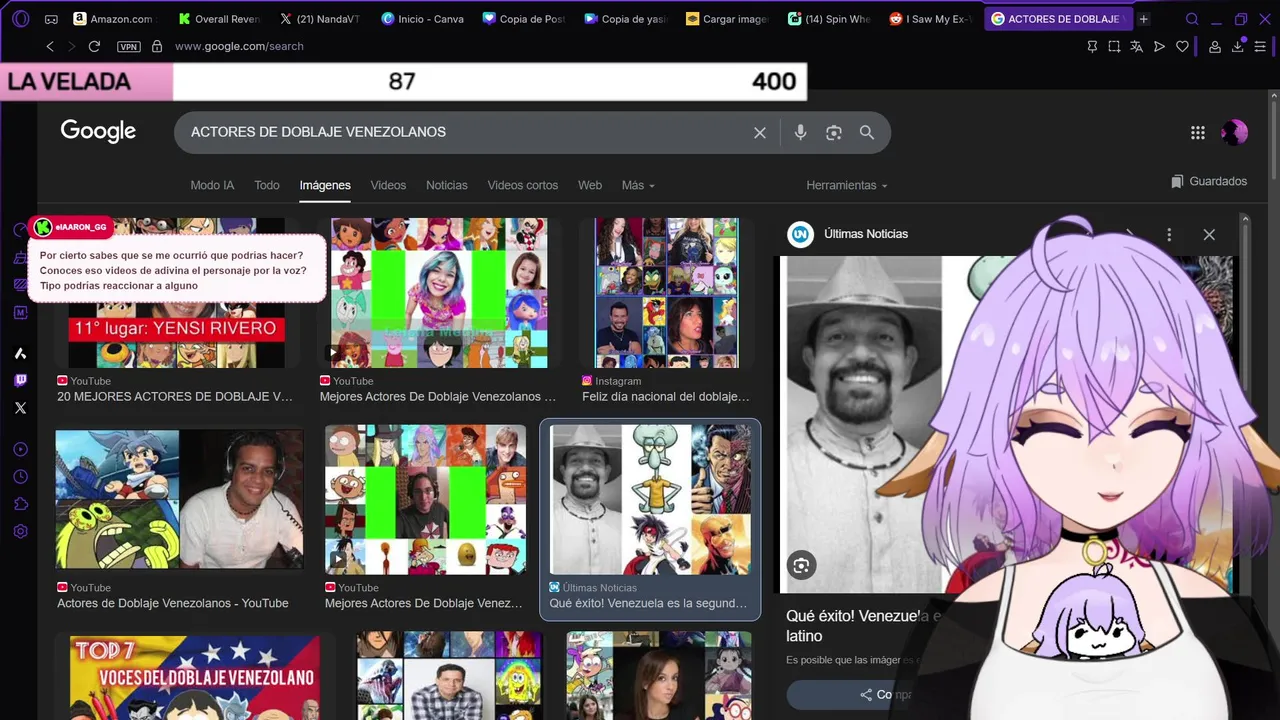The image size is (1280, 720).
Task: Open the 'Actores de Doblaje Venezolanos - YouTube' thumbnail
Action: tap(179, 500)
